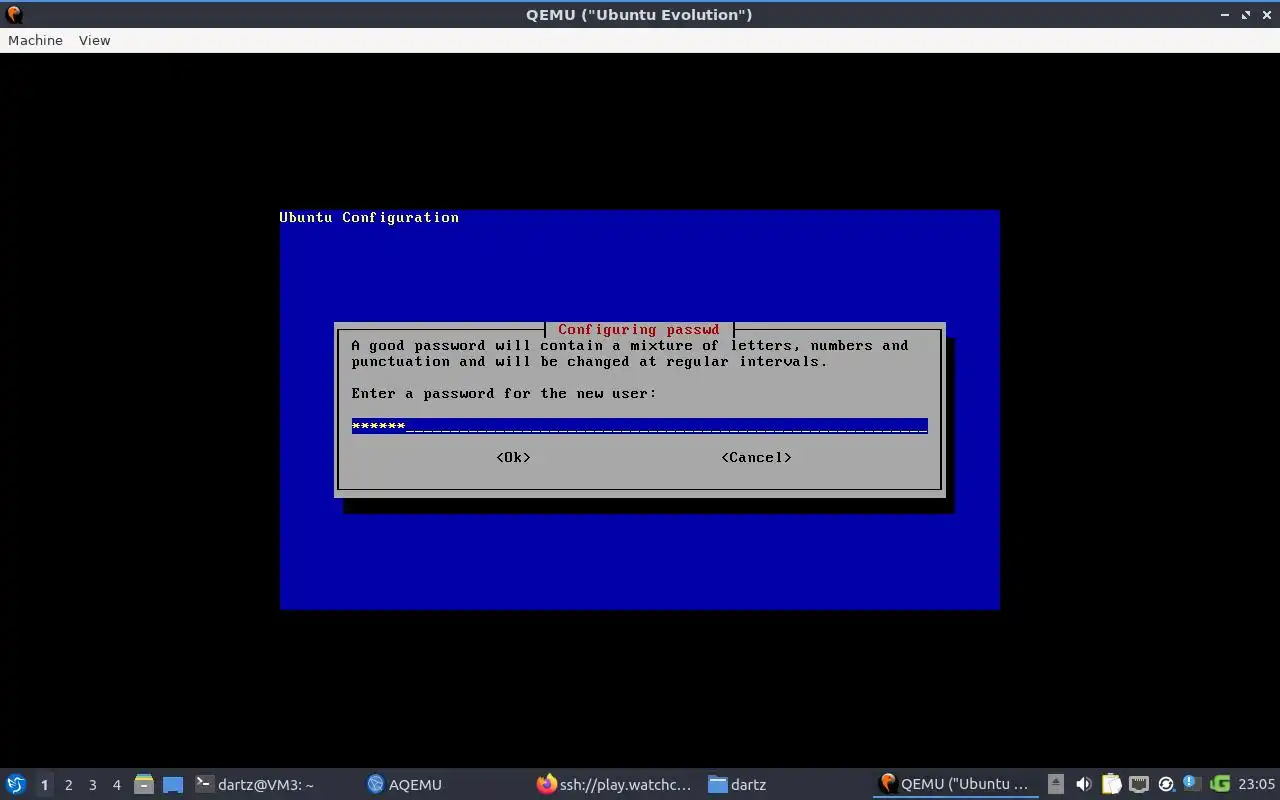Switch to workspace 1
Viewport: 1280px width, 800px height.
pos(44,785)
